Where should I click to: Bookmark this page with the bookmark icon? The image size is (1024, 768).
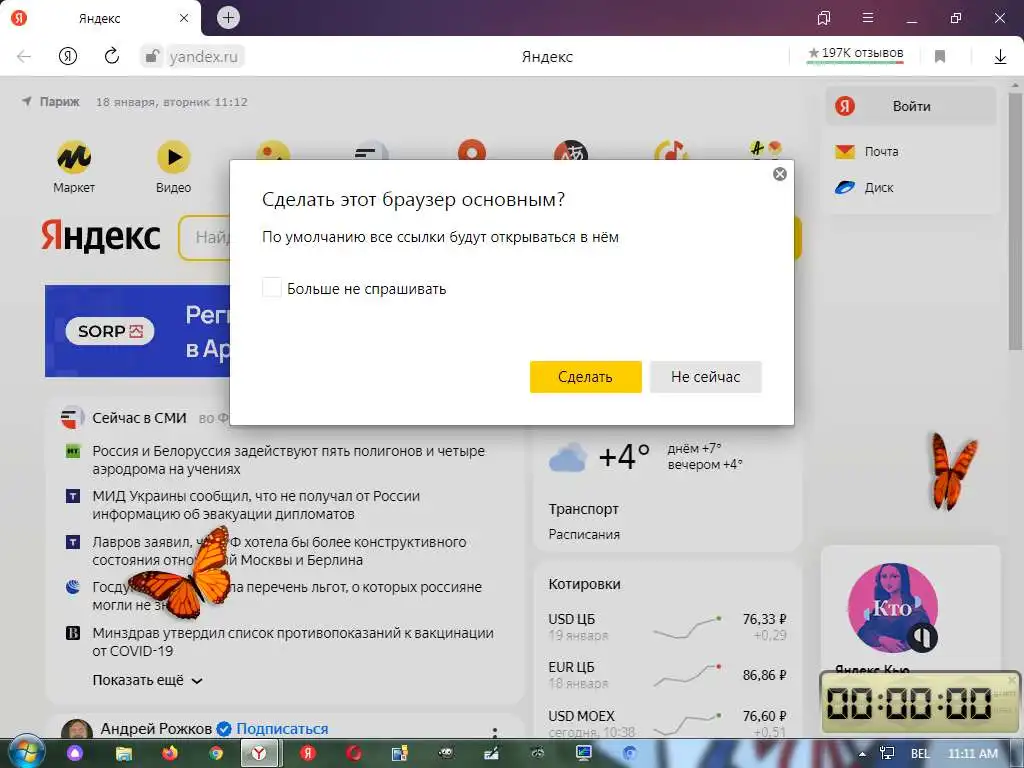point(940,57)
